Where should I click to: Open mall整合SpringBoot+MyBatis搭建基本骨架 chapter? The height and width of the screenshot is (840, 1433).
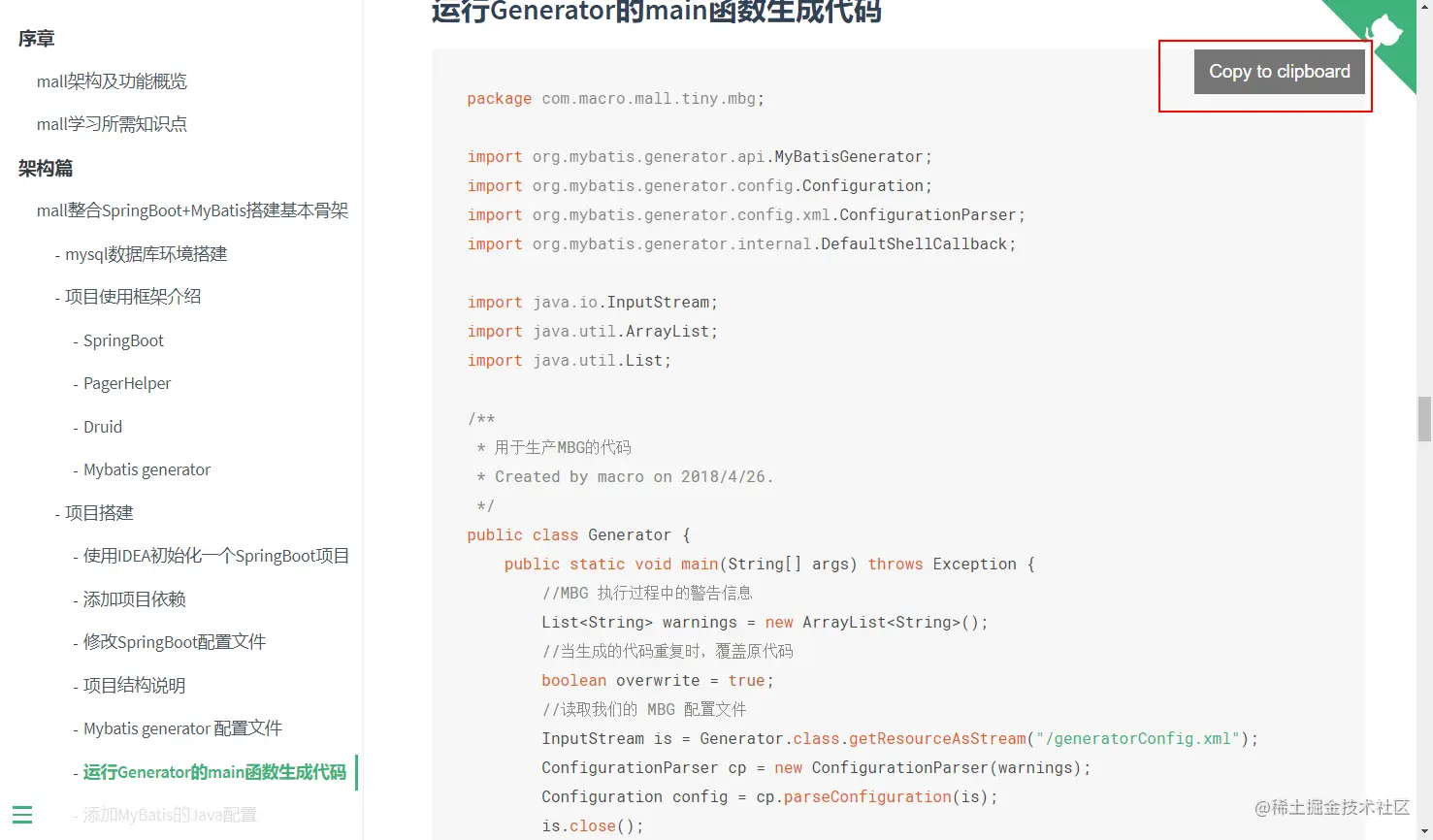tap(192, 210)
